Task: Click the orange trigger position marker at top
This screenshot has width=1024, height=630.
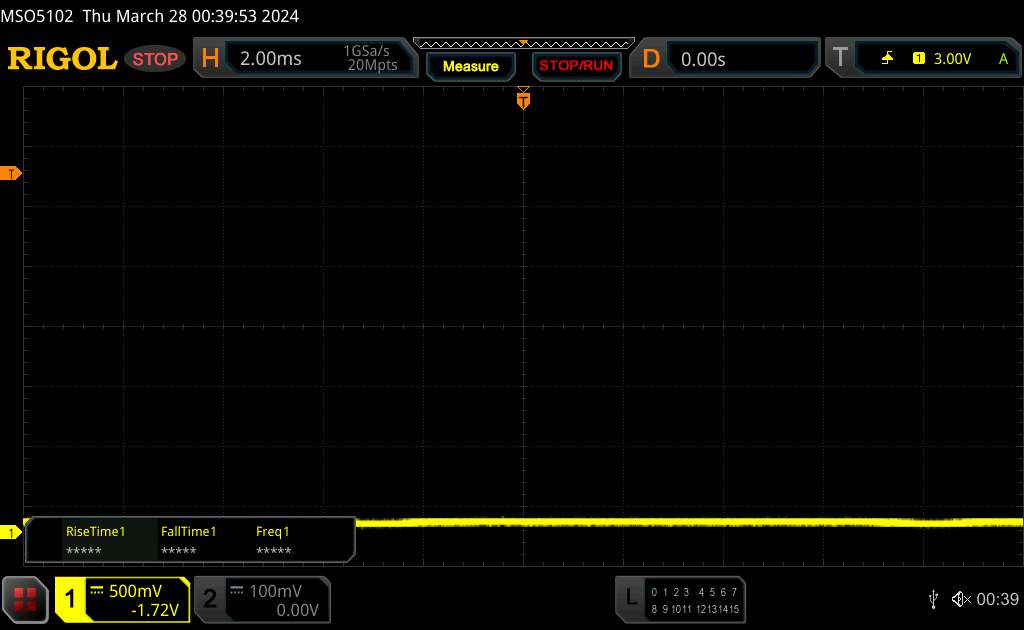Action: click(x=523, y=100)
